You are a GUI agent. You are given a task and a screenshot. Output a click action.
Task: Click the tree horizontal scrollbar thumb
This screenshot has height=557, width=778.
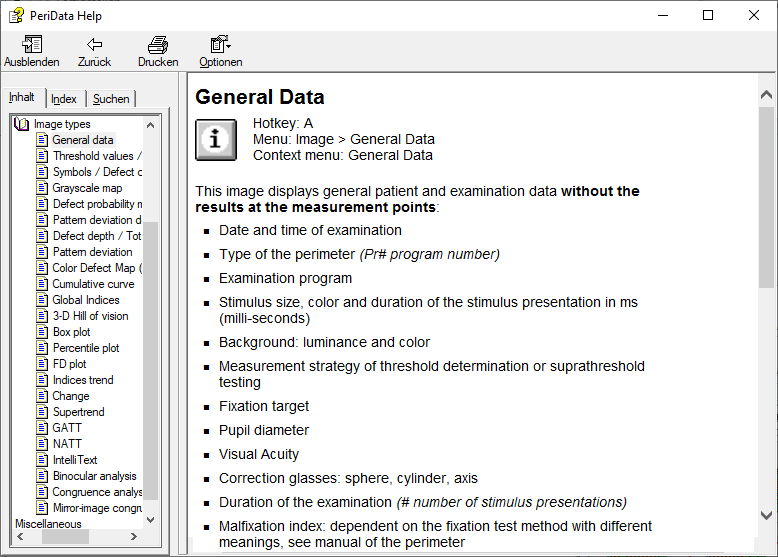pyautogui.click(x=65, y=536)
